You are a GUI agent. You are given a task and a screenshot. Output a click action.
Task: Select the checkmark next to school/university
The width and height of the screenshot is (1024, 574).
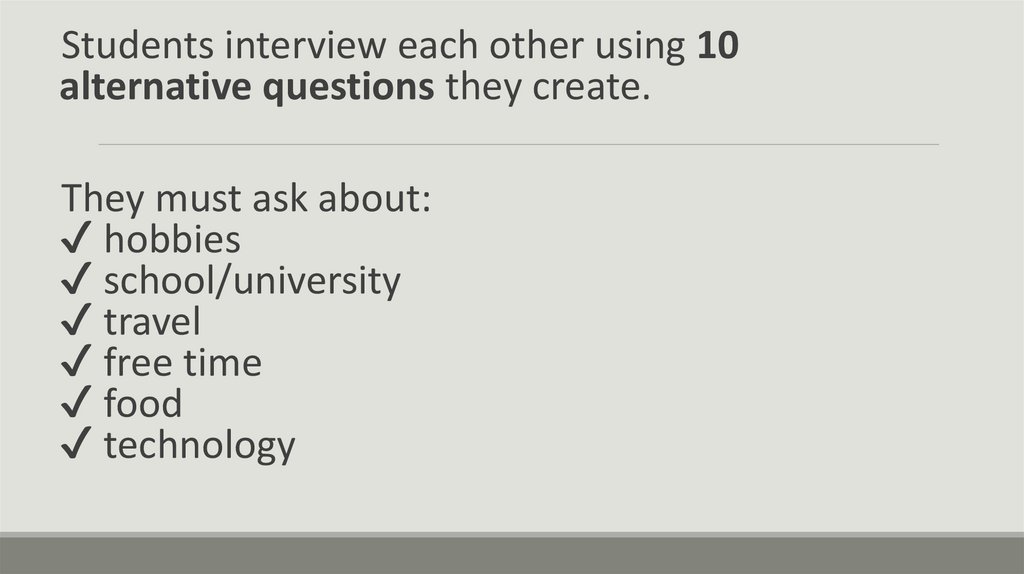(x=77, y=282)
